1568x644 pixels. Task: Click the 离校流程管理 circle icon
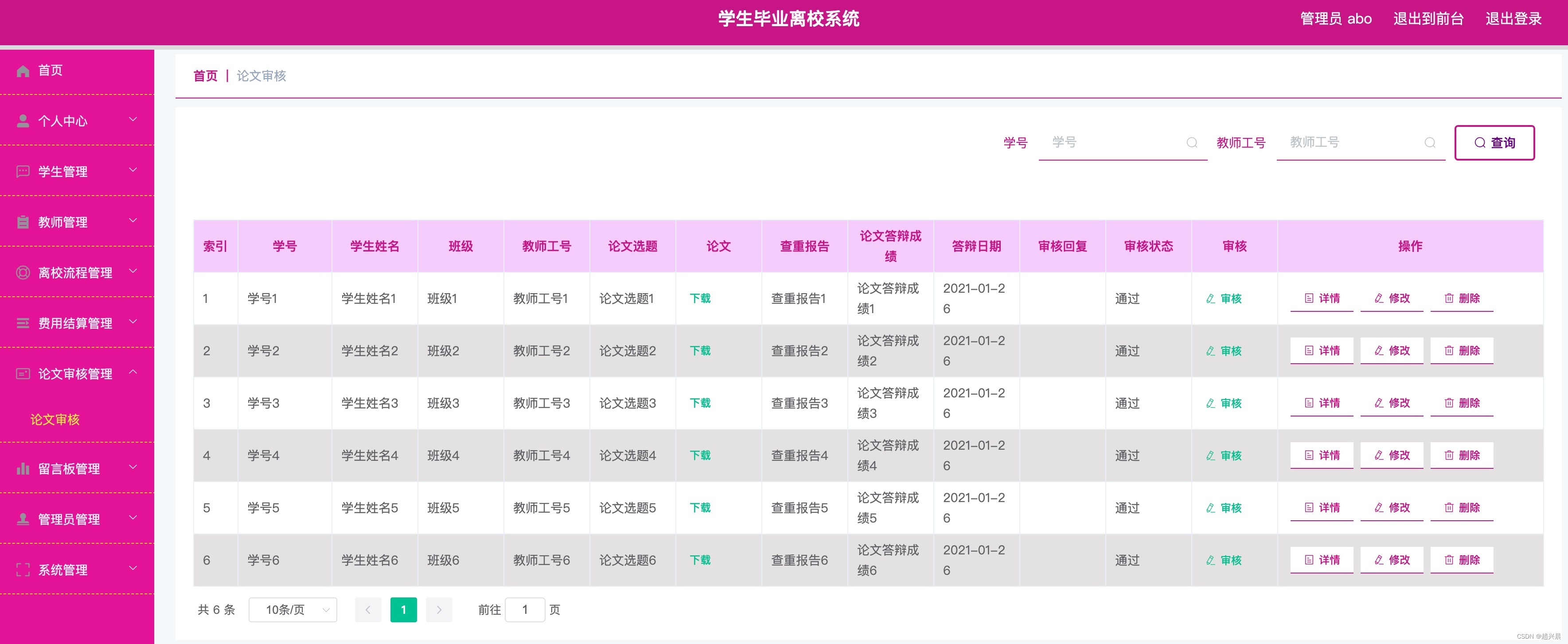tap(23, 272)
